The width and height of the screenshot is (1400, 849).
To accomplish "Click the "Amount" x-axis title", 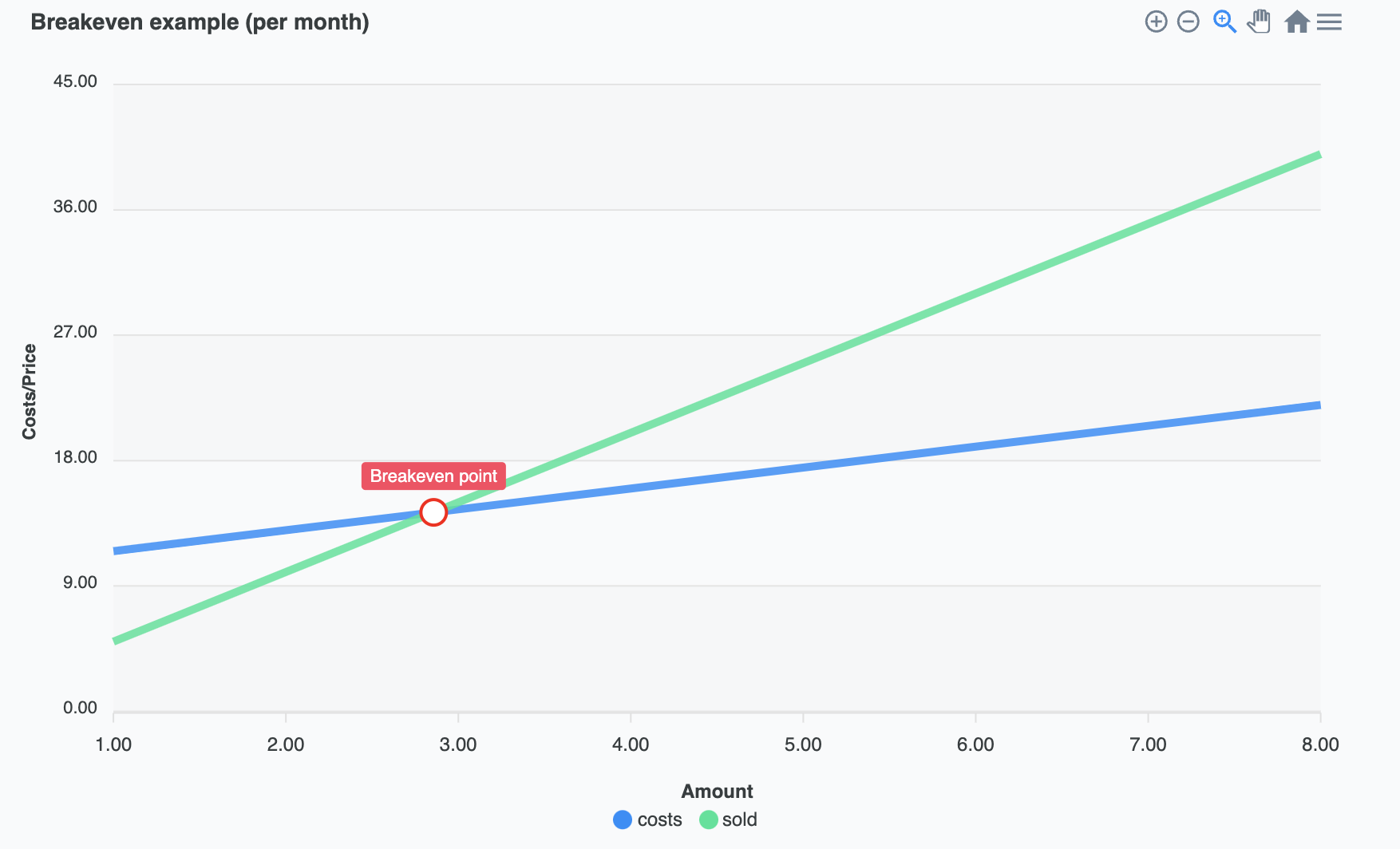I will click(x=717, y=792).
